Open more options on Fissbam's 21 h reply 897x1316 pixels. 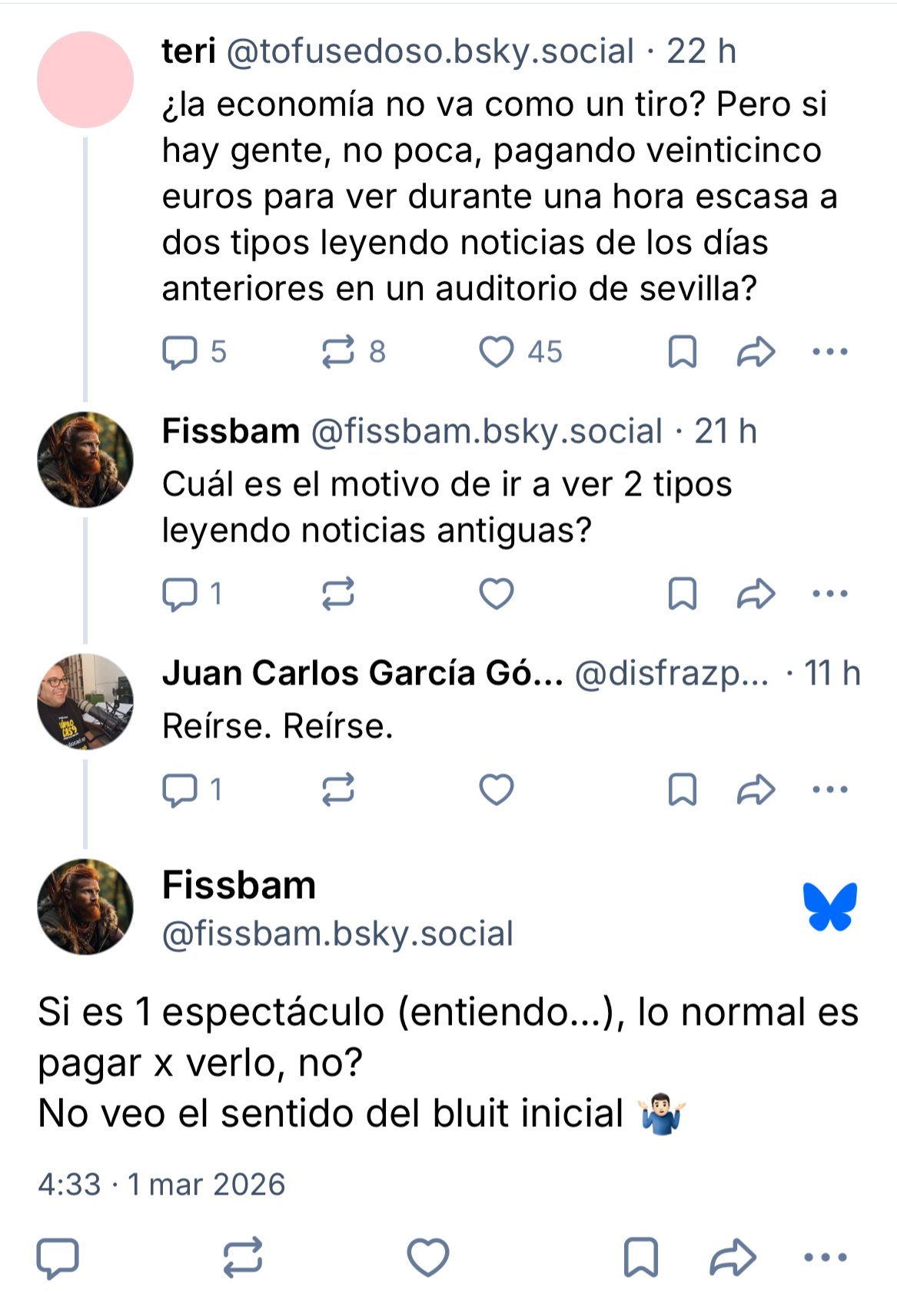(x=830, y=594)
